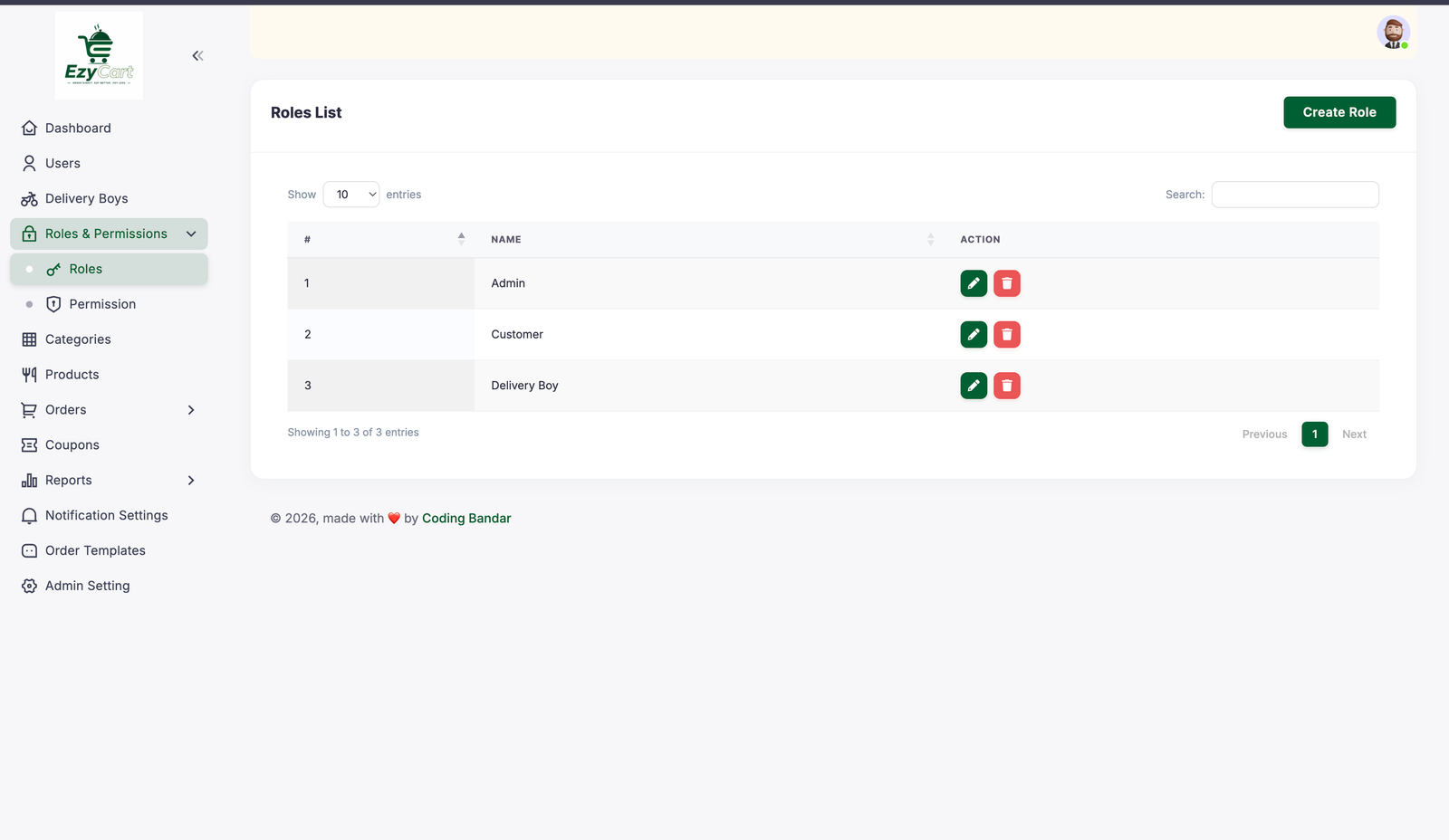Click the Users person icon
The width and height of the screenshot is (1449, 840).
coord(29,163)
